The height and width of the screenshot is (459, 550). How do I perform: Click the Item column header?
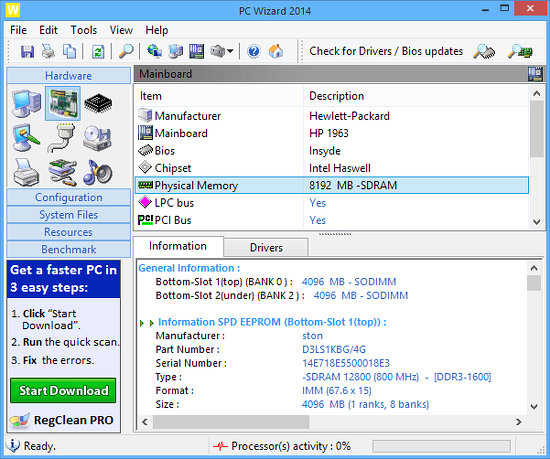coord(219,96)
